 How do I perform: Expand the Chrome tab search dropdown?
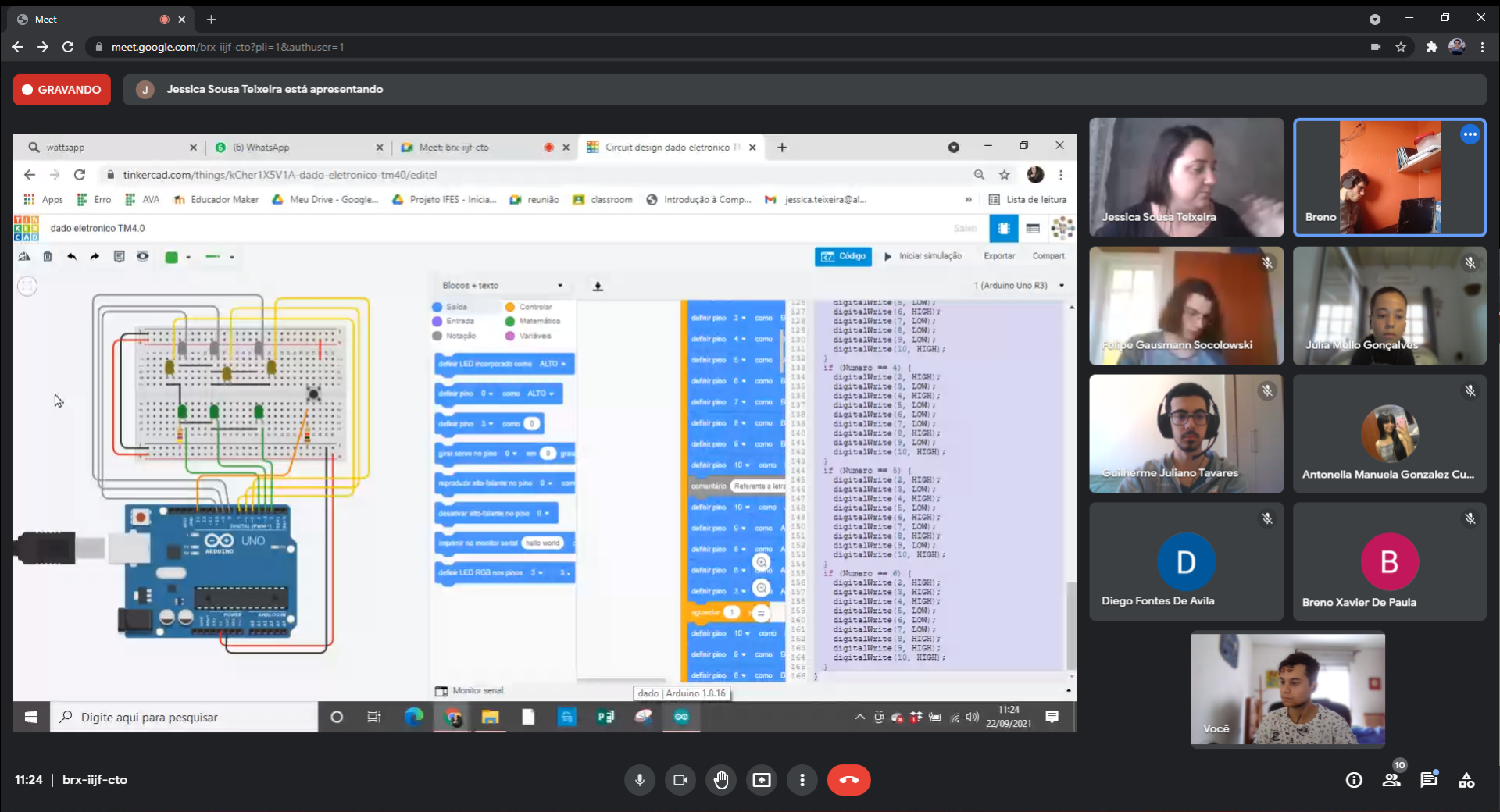[x=1375, y=20]
